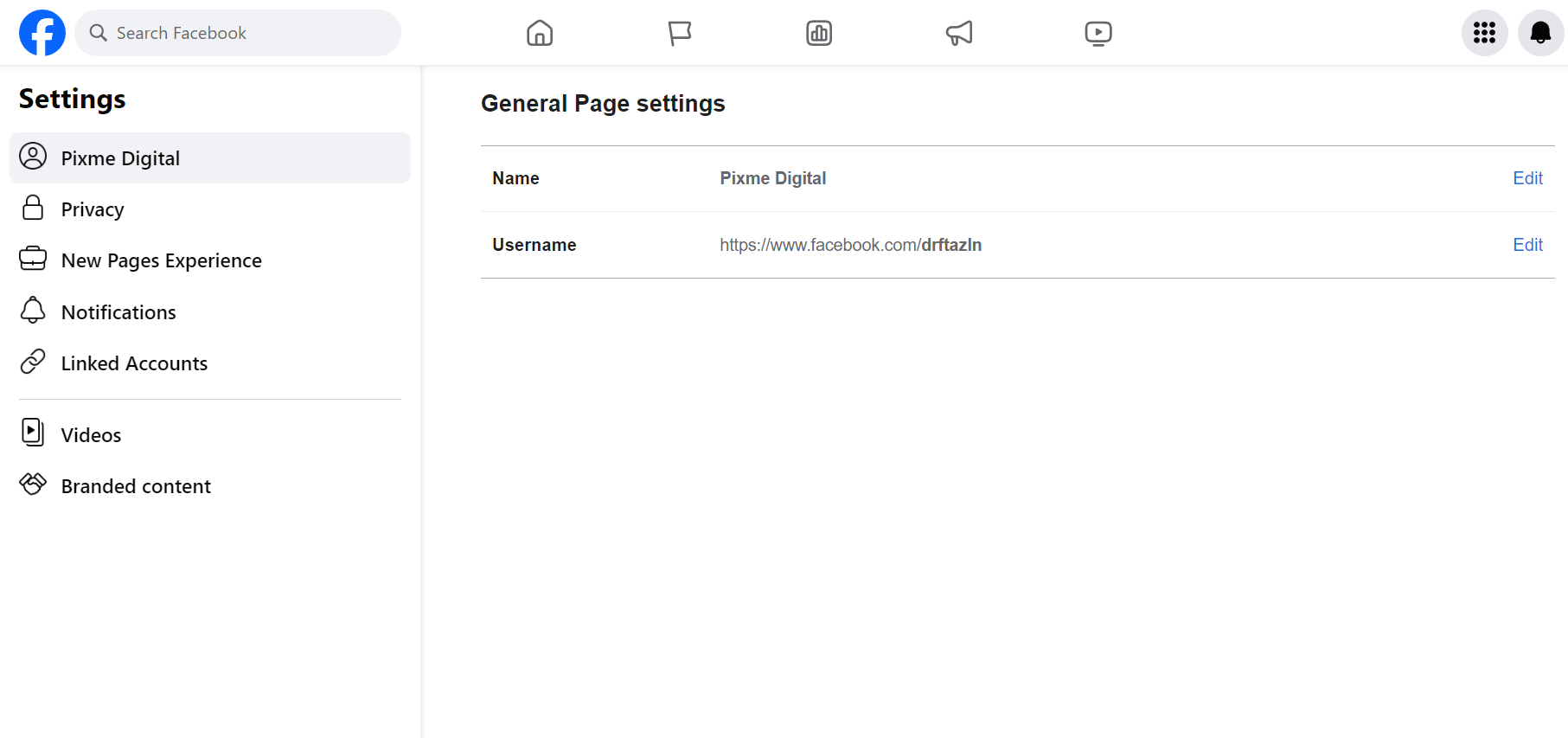Image resolution: width=1568 pixels, height=738 pixels.
Task: Open the Ad Center megaphone icon
Action: pos(959,33)
